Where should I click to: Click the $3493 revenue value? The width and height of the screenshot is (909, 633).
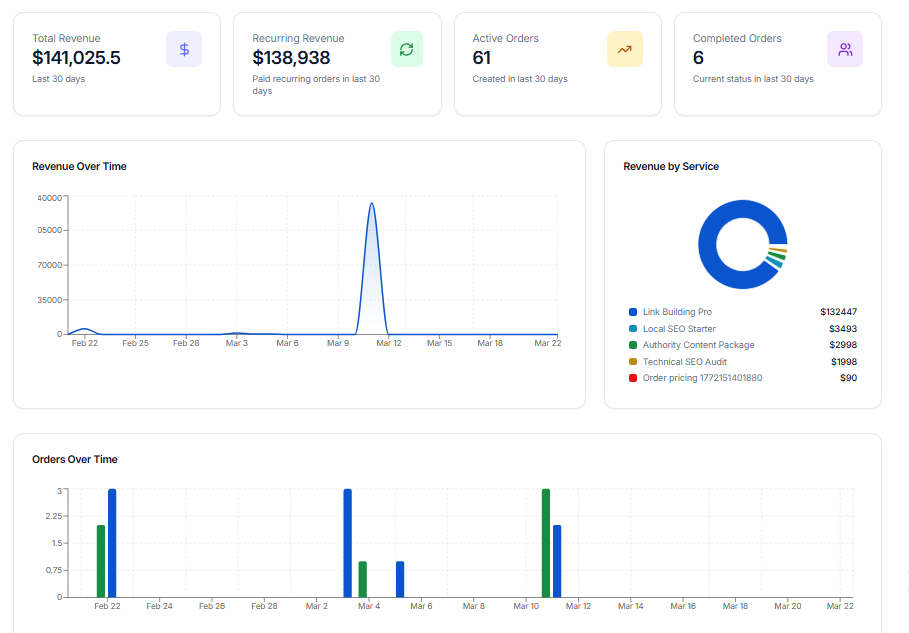843,329
